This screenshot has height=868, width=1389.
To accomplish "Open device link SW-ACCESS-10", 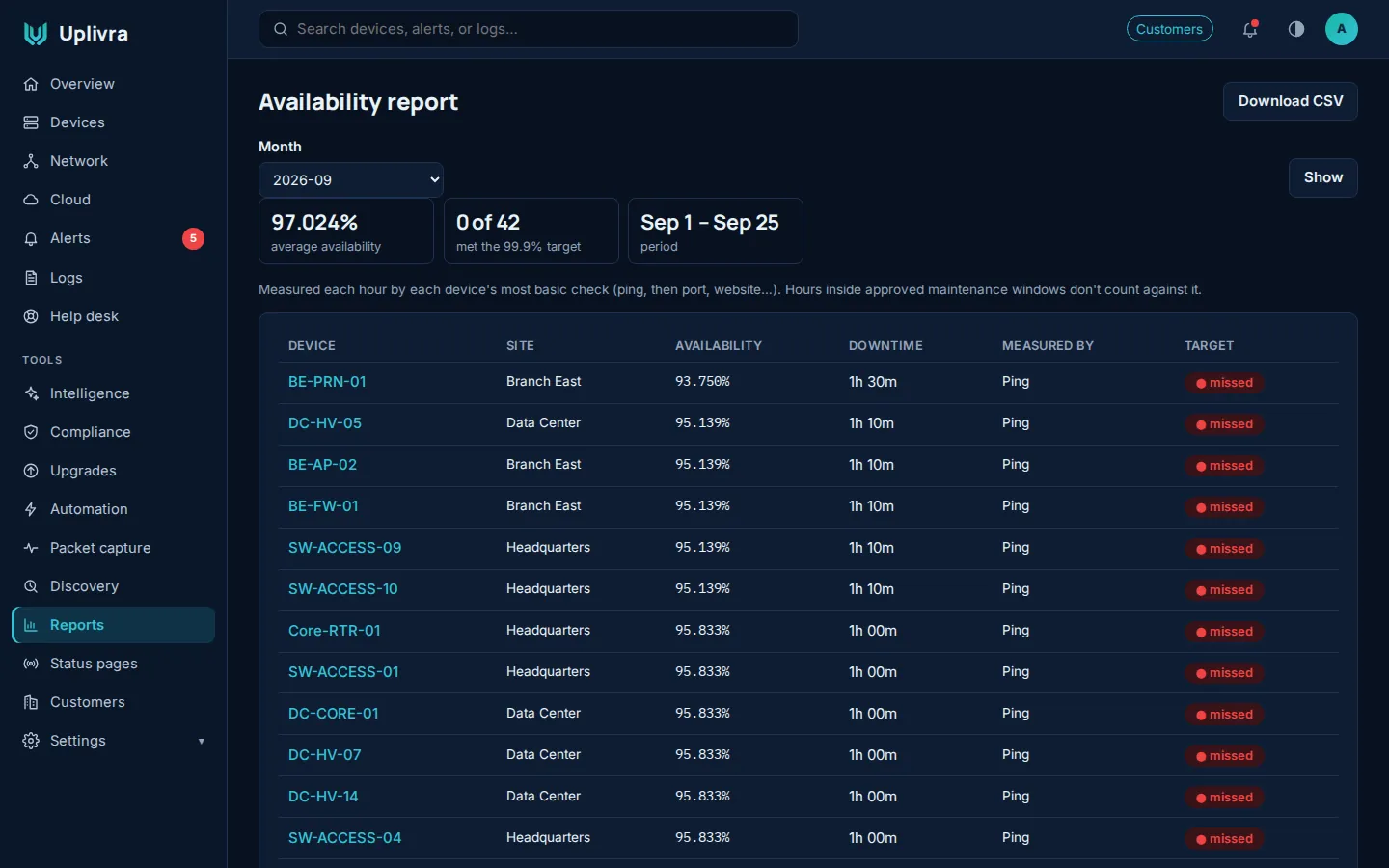I will (x=342, y=589).
